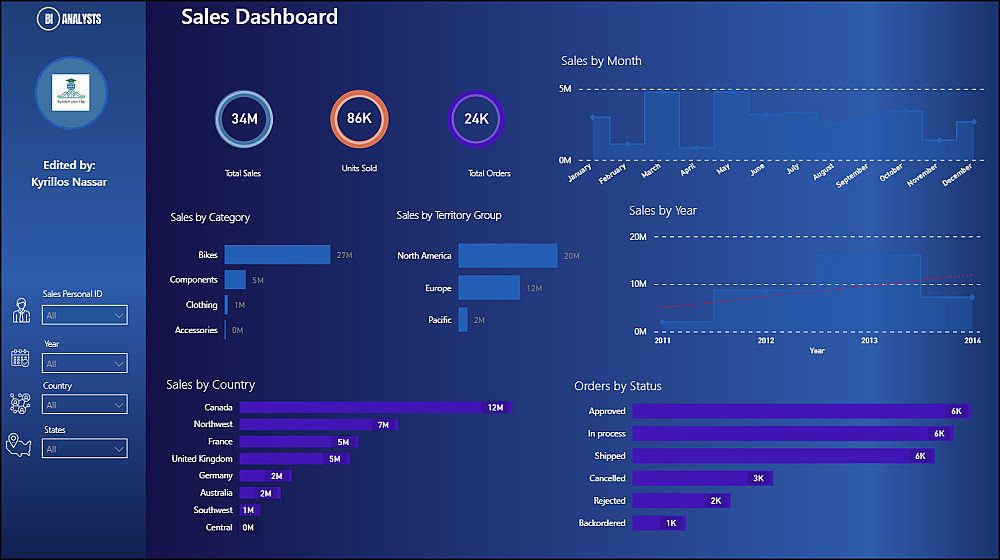1000x560 pixels.
Task: Select the Canada sales bar
Action: pos(376,408)
